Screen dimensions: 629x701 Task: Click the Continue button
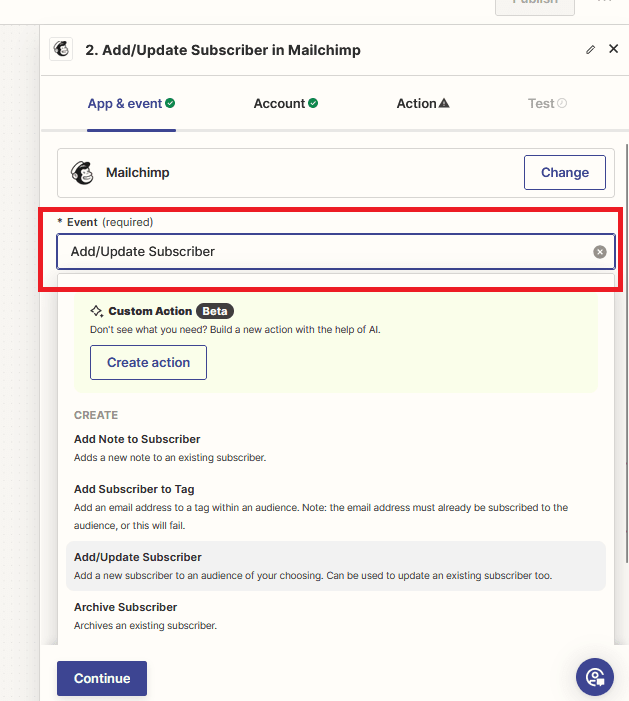(102, 678)
